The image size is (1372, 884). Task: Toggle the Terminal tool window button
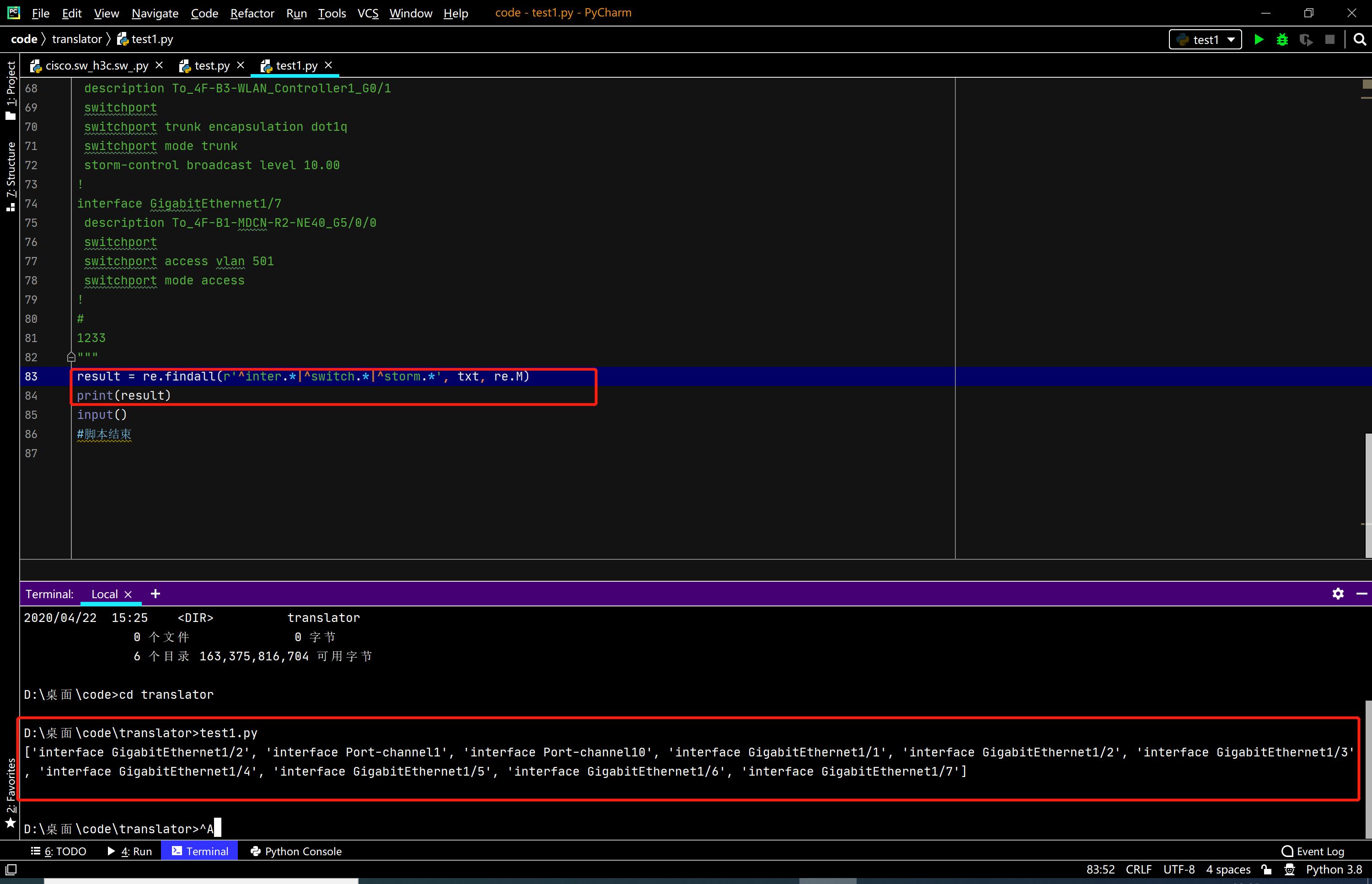click(x=199, y=851)
